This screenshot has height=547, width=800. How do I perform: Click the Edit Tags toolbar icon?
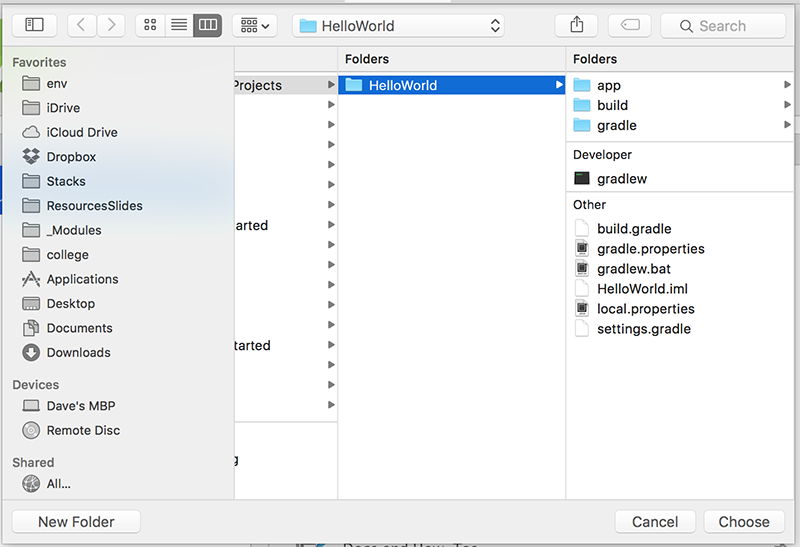point(630,25)
